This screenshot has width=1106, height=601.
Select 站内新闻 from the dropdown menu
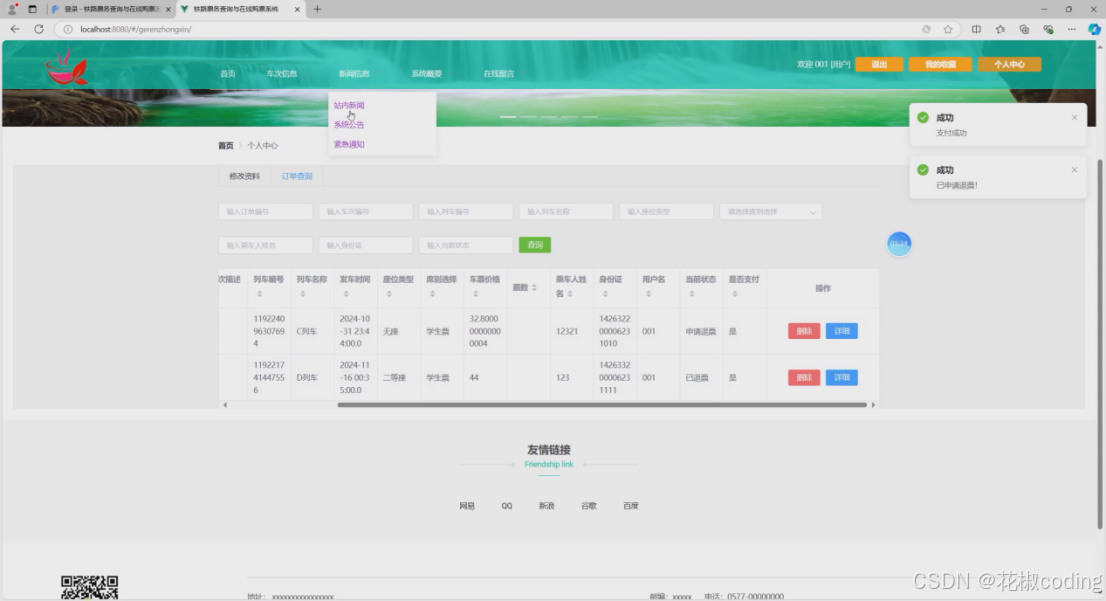(349, 106)
